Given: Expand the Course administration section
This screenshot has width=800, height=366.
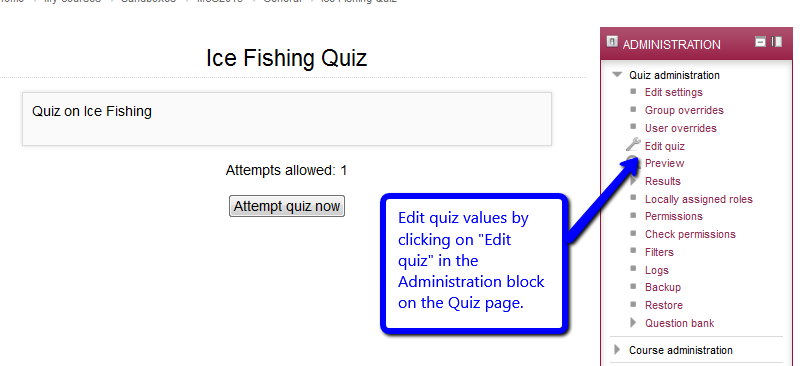Looking at the screenshot, I should point(617,350).
